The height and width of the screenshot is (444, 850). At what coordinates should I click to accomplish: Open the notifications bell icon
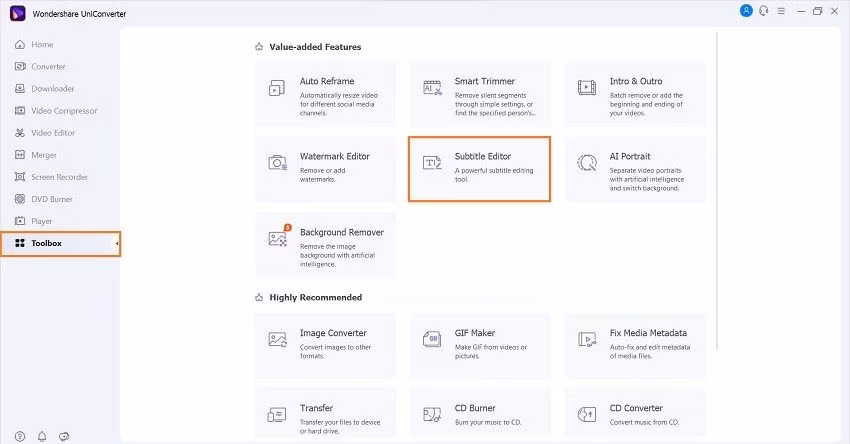click(42, 436)
